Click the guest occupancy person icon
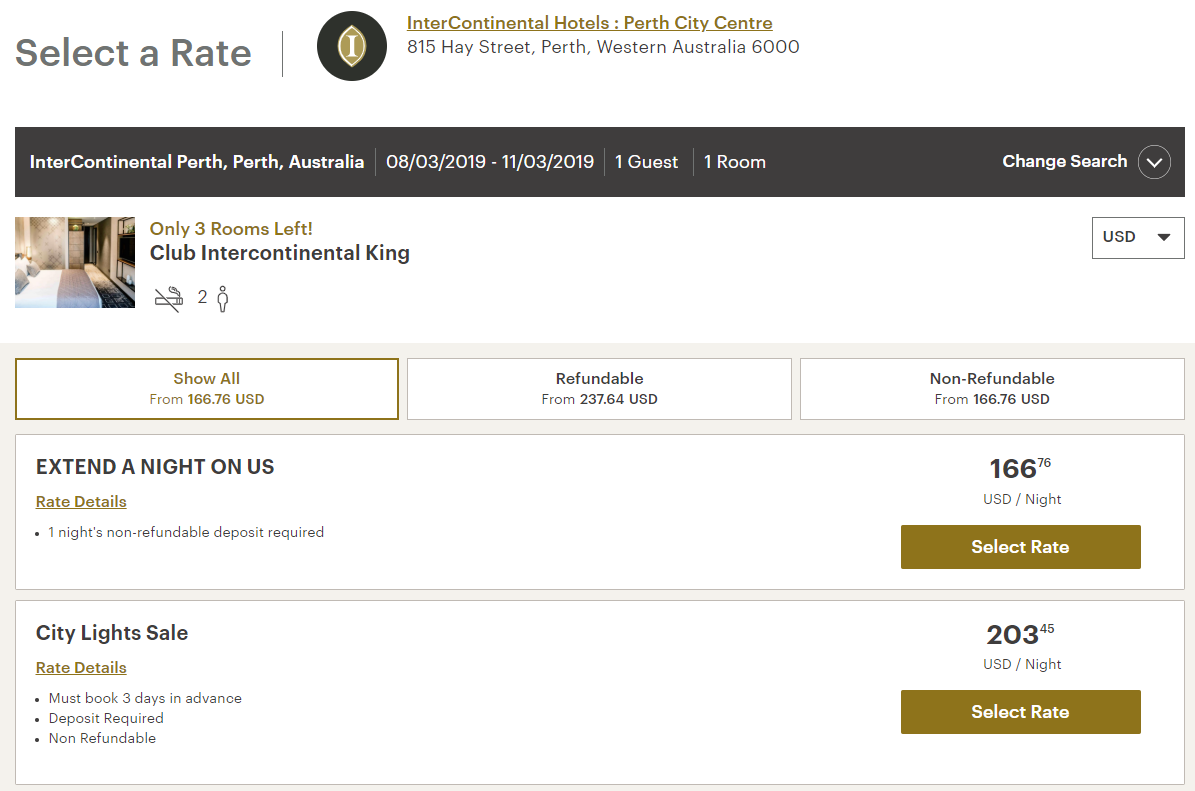Screen dimensions: 1195x791 pyautogui.click(x=222, y=298)
